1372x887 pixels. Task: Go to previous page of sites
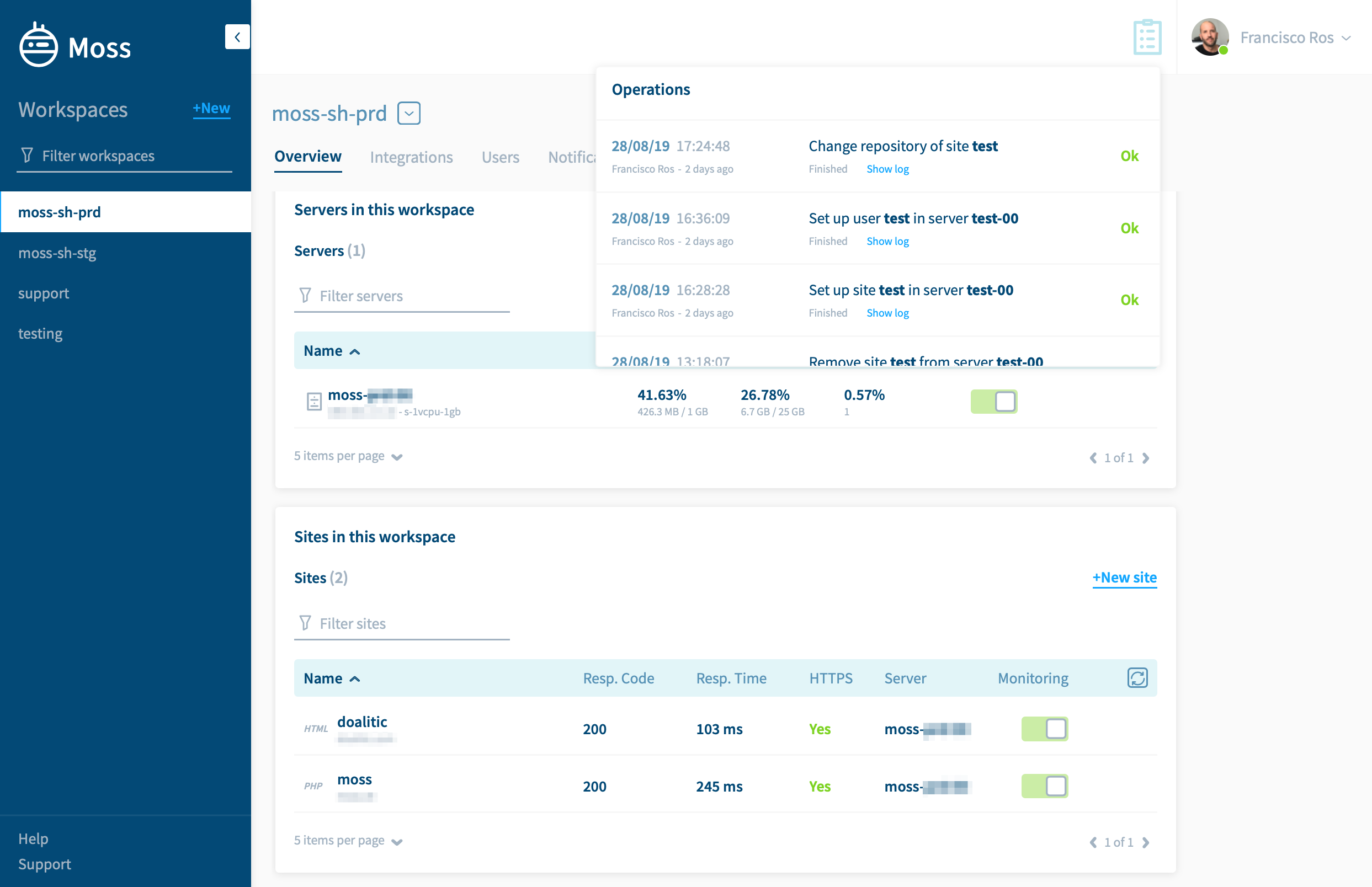point(1093,843)
